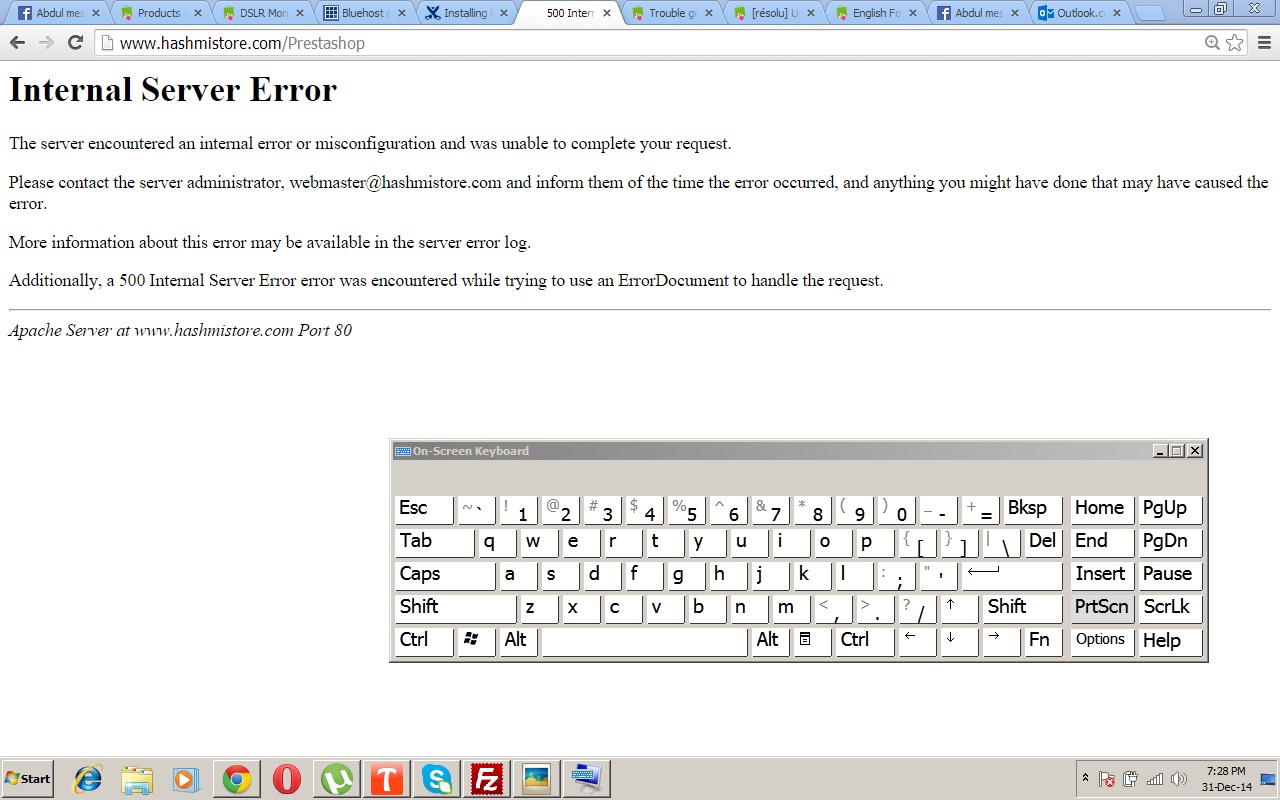Click the PrtScn key on On-Screen Keyboard
This screenshot has height=800, width=1280.
(x=1102, y=608)
